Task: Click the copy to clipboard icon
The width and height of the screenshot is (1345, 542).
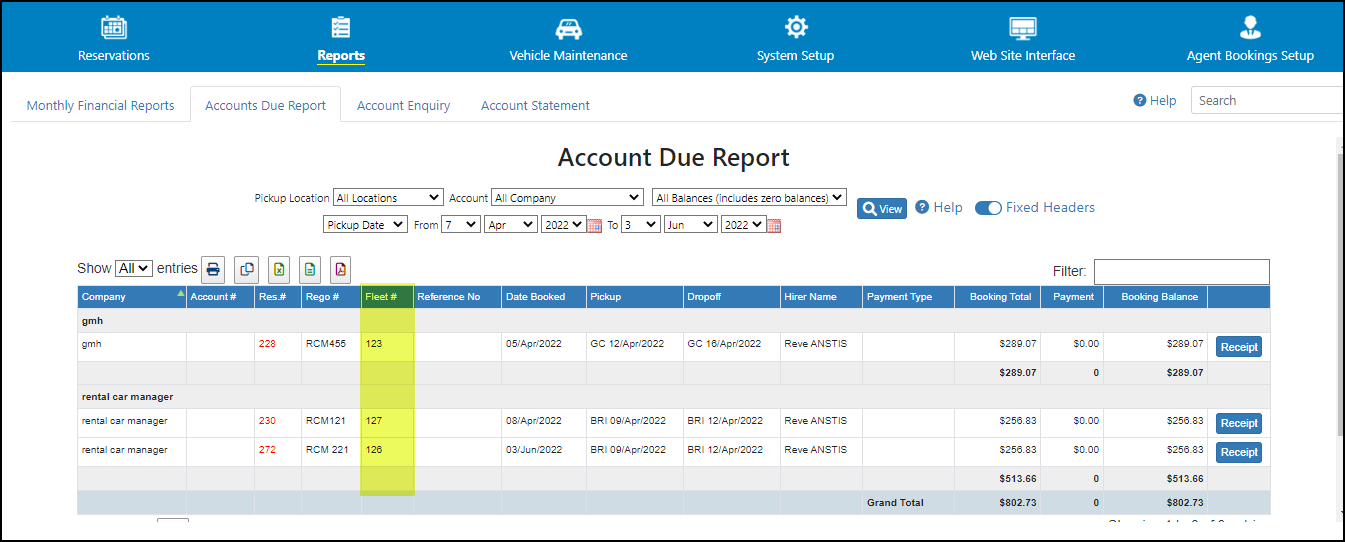Action: [x=246, y=269]
